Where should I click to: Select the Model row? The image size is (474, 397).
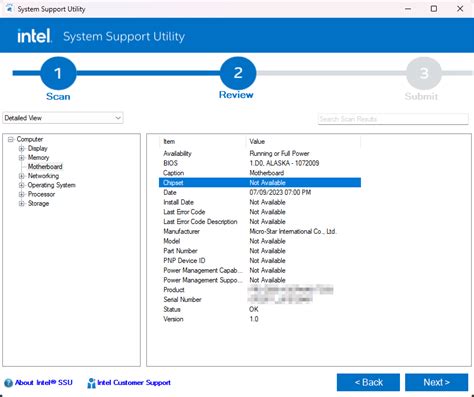tap(260, 241)
